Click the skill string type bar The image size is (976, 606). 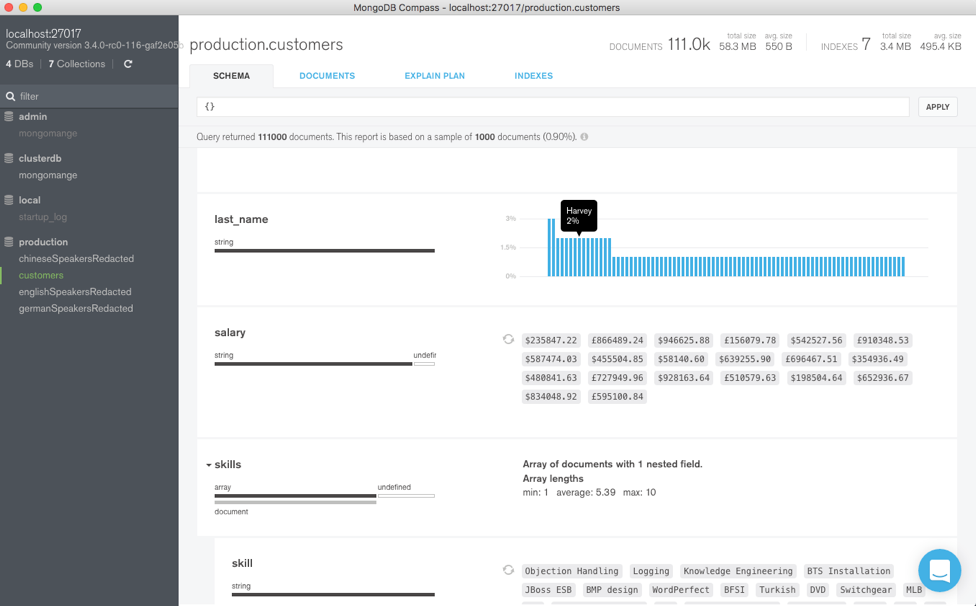pos(333,595)
